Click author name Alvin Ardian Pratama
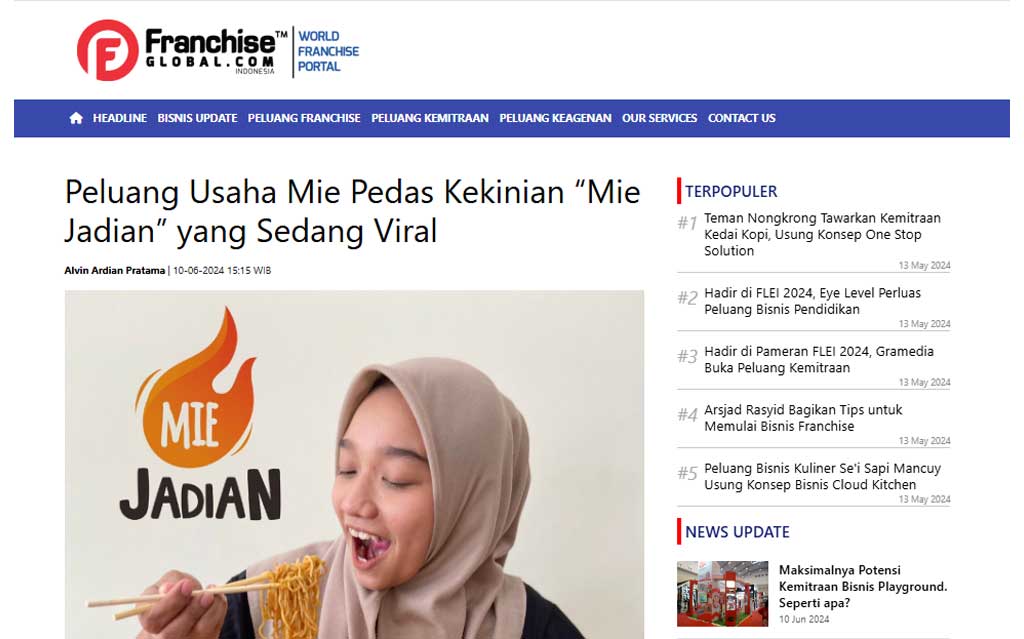 click(x=114, y=270)
